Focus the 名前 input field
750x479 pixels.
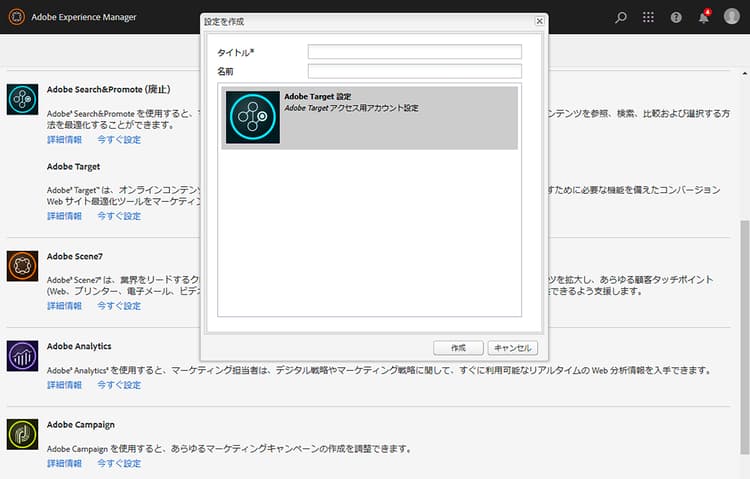(415, 71)
